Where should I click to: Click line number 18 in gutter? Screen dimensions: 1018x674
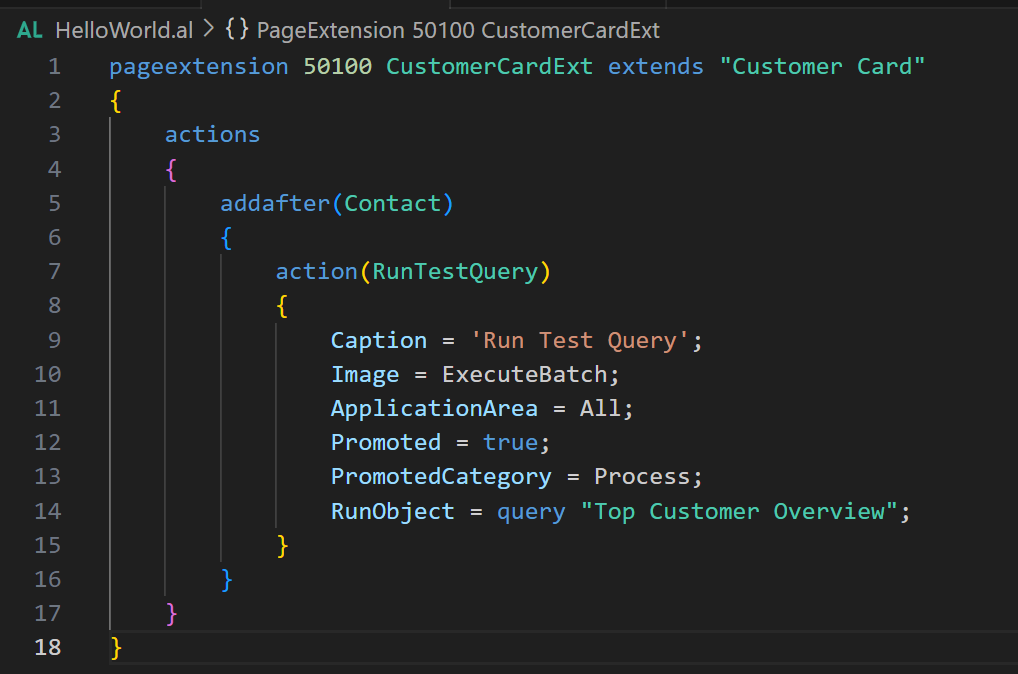pos(47,647)
